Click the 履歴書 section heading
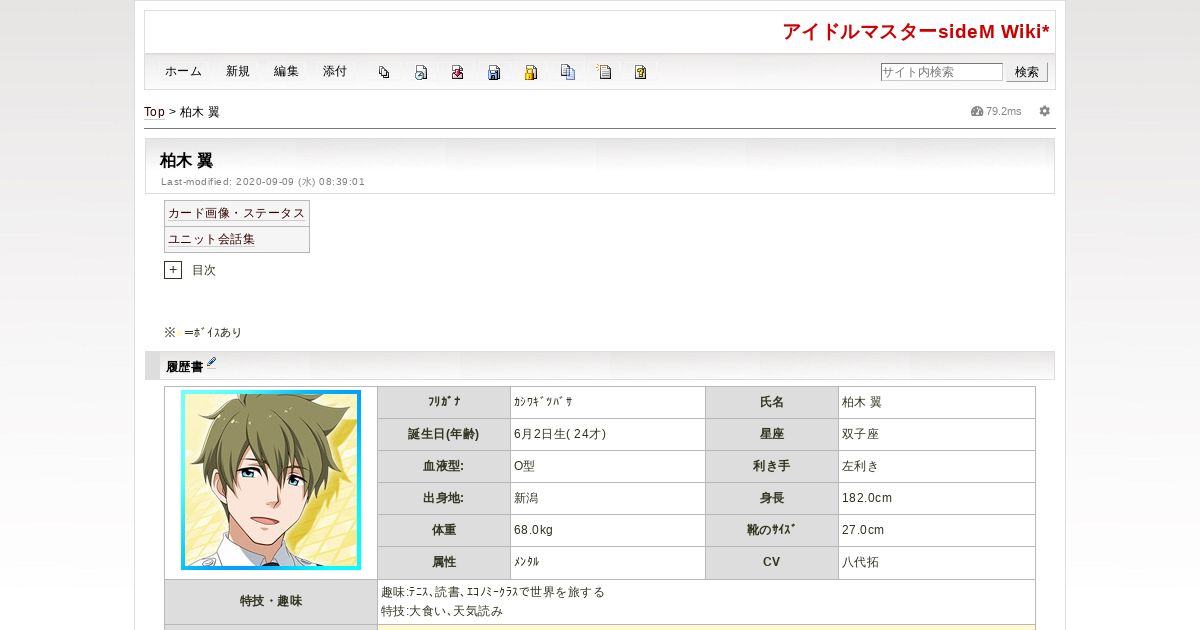 tap(184, 367)
